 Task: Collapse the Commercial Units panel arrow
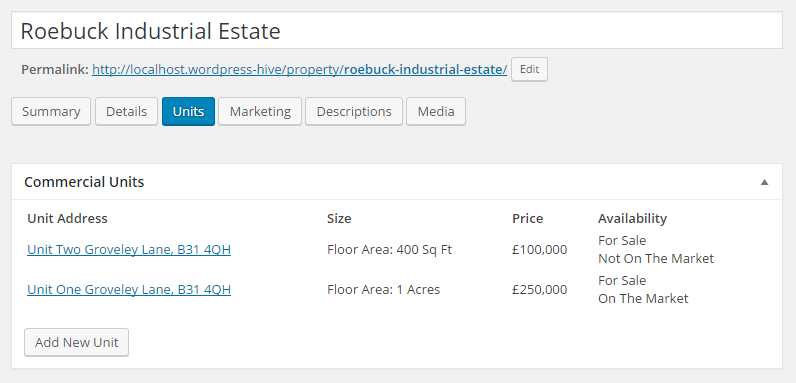(764, 182)
